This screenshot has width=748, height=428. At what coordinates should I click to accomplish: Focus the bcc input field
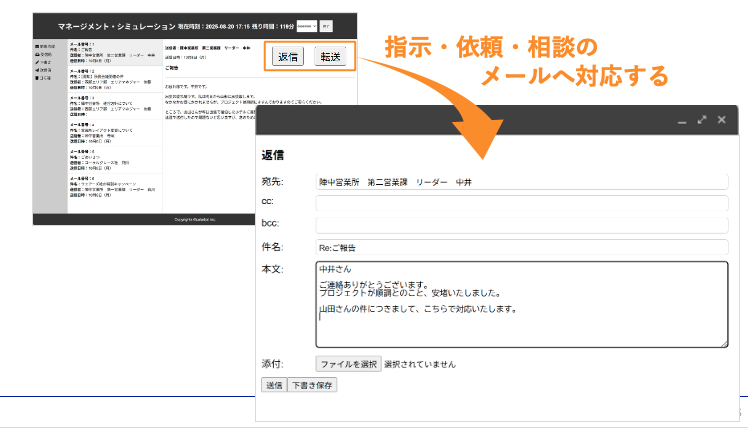[x=521, y=225]
